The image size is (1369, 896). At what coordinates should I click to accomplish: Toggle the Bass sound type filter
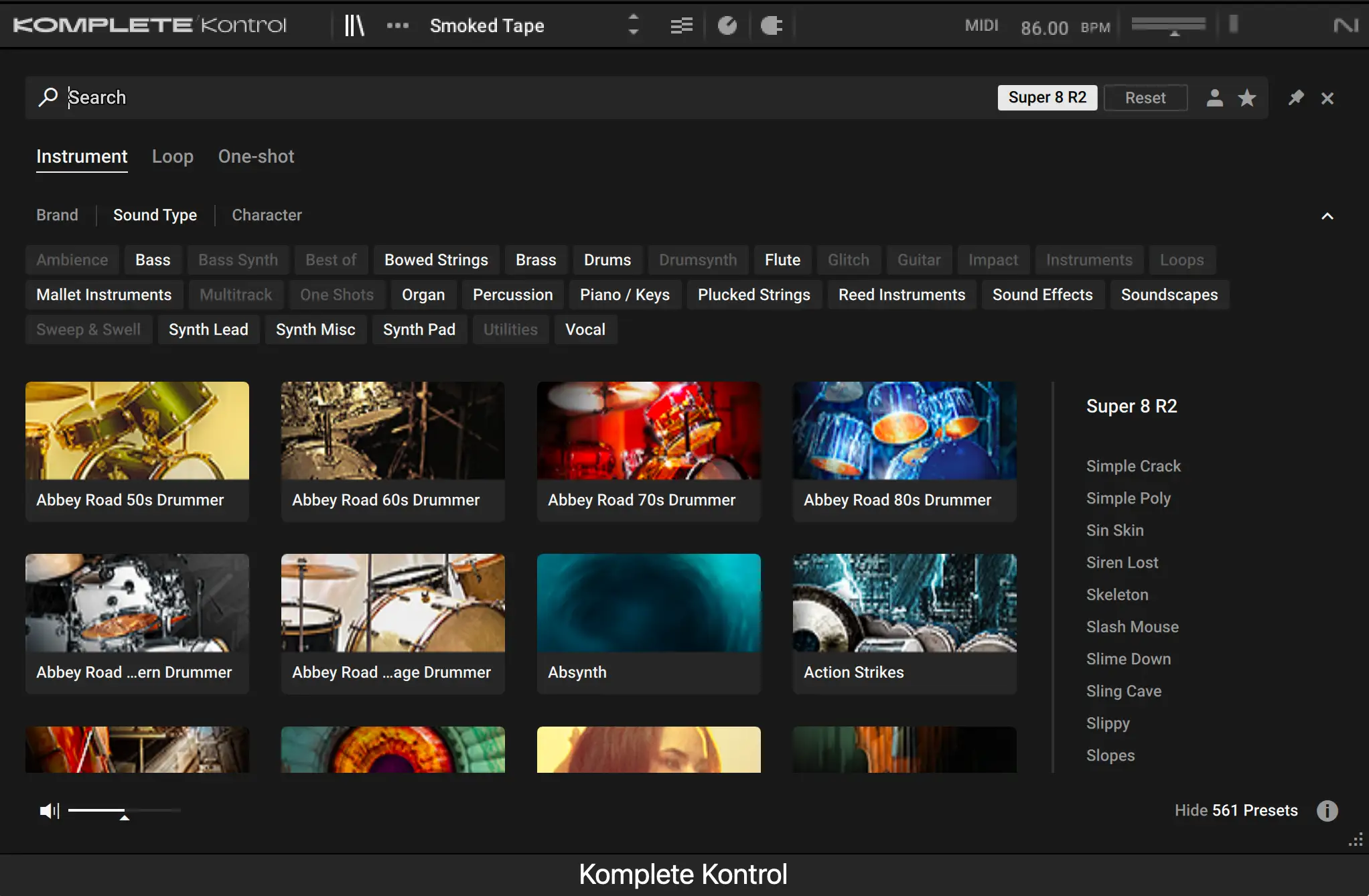(x=152, y=259)
